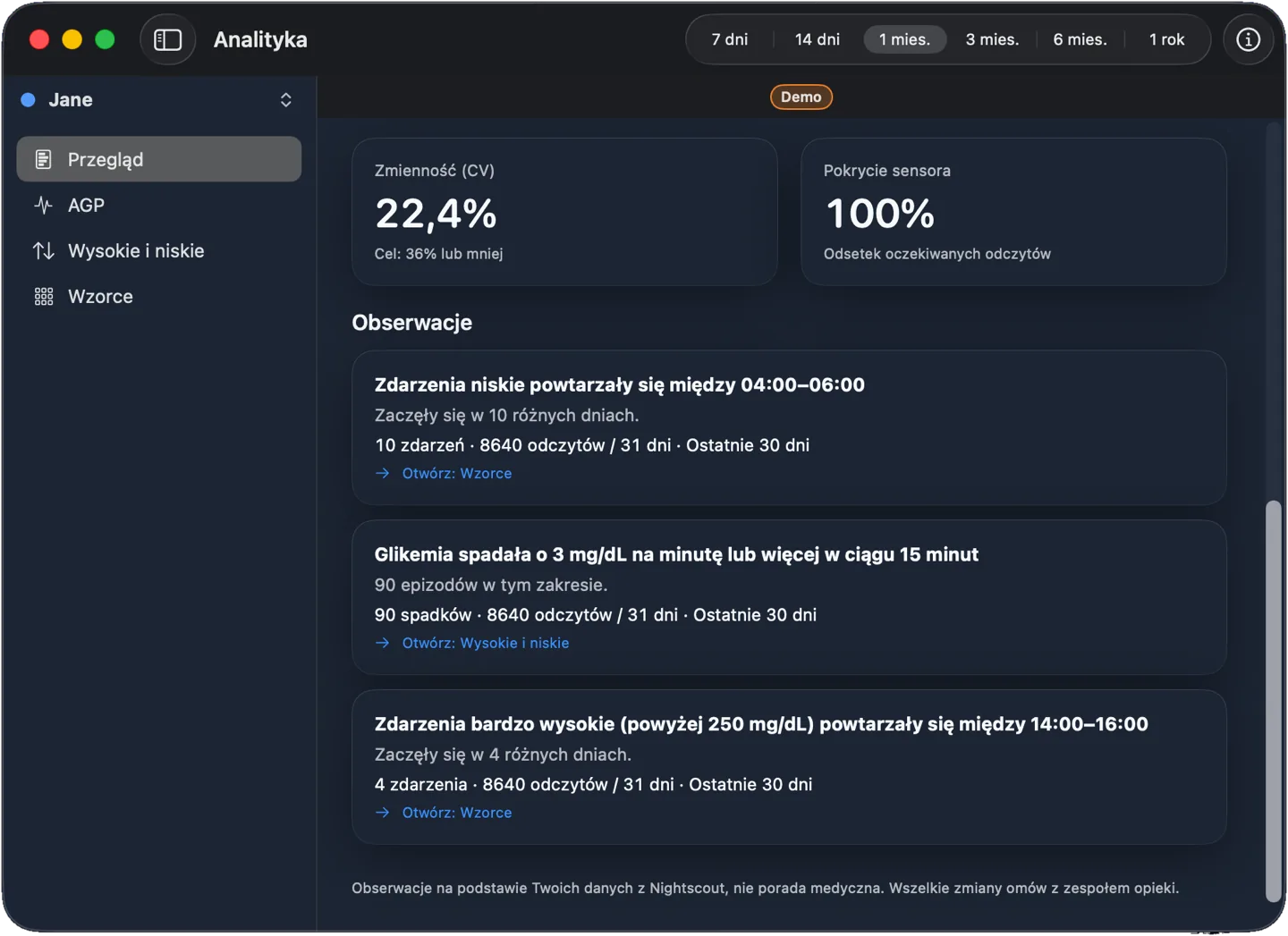Select the 1 mies. time range
Screen dimensions: 1288x936
pos(904,39)
